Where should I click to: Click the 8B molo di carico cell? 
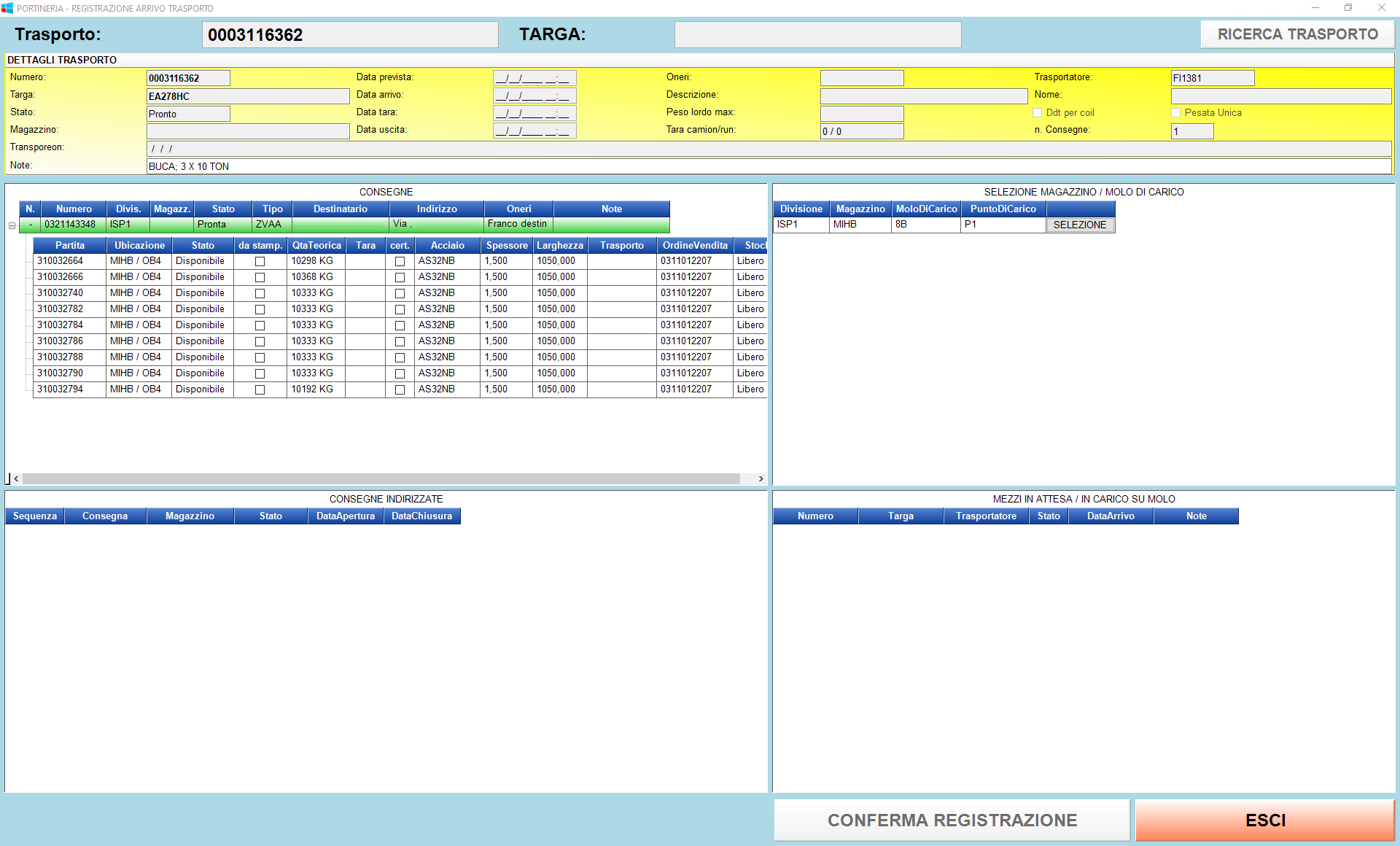[926, 225]
